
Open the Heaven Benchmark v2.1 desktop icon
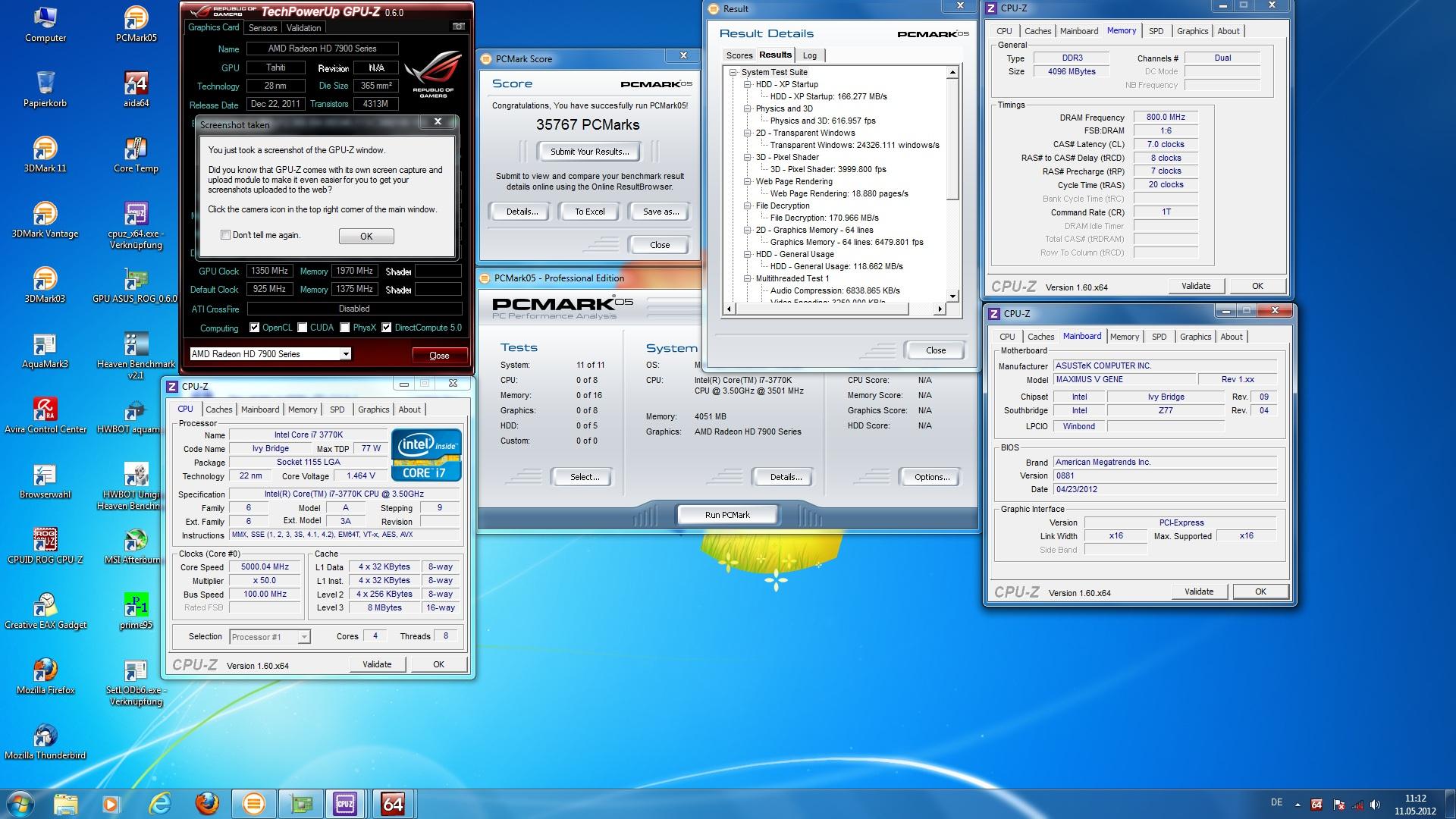[136, 356]
